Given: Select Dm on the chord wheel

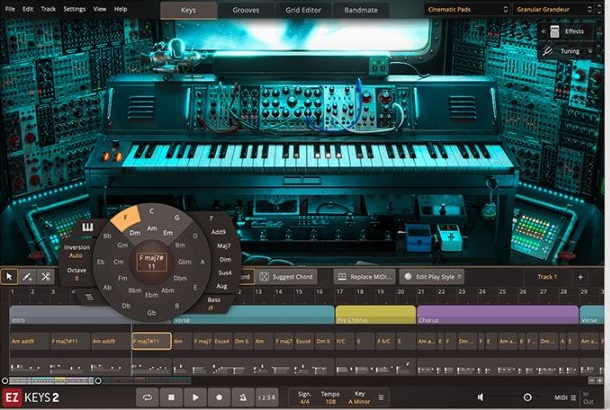Looking at the screenshot, I should [x=135, y=233].
